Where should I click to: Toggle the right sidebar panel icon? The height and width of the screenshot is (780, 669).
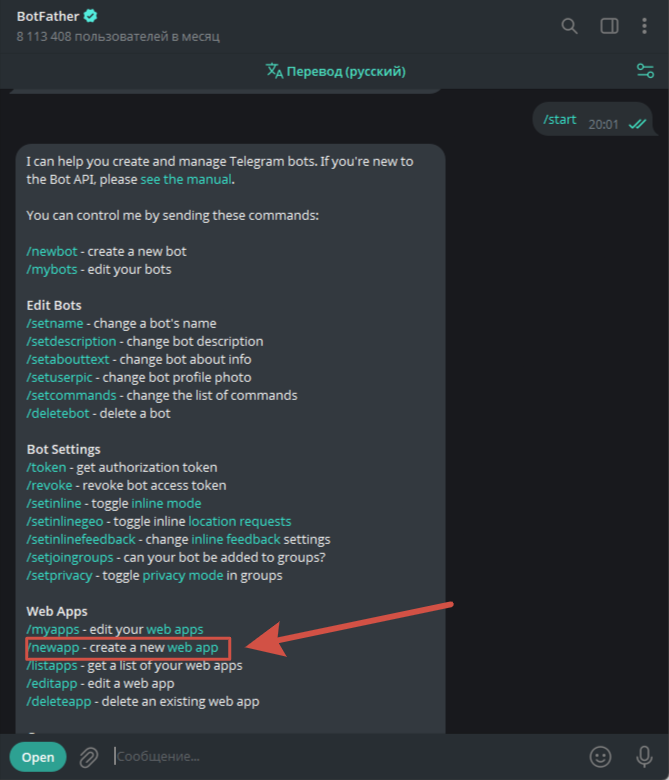pos(609,26)
